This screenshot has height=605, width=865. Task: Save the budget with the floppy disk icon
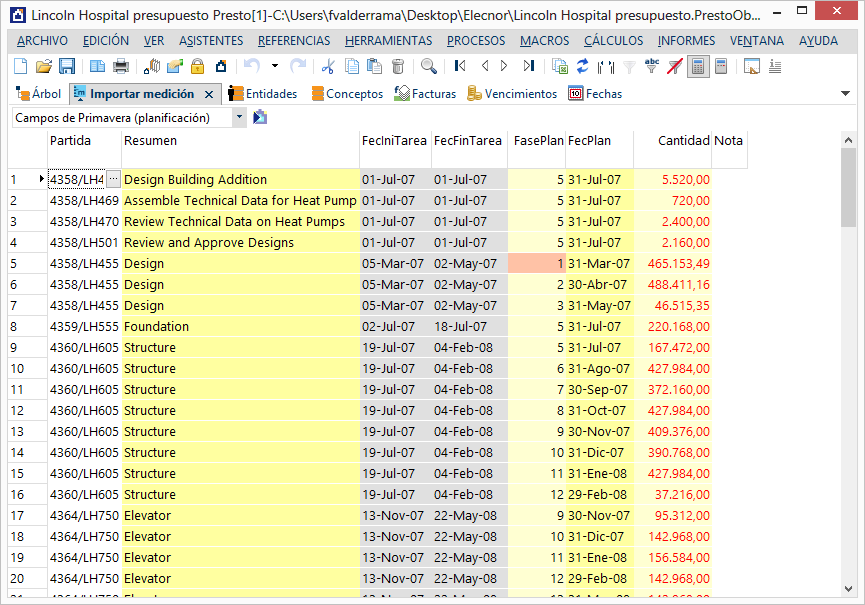[x=67, y=67]
